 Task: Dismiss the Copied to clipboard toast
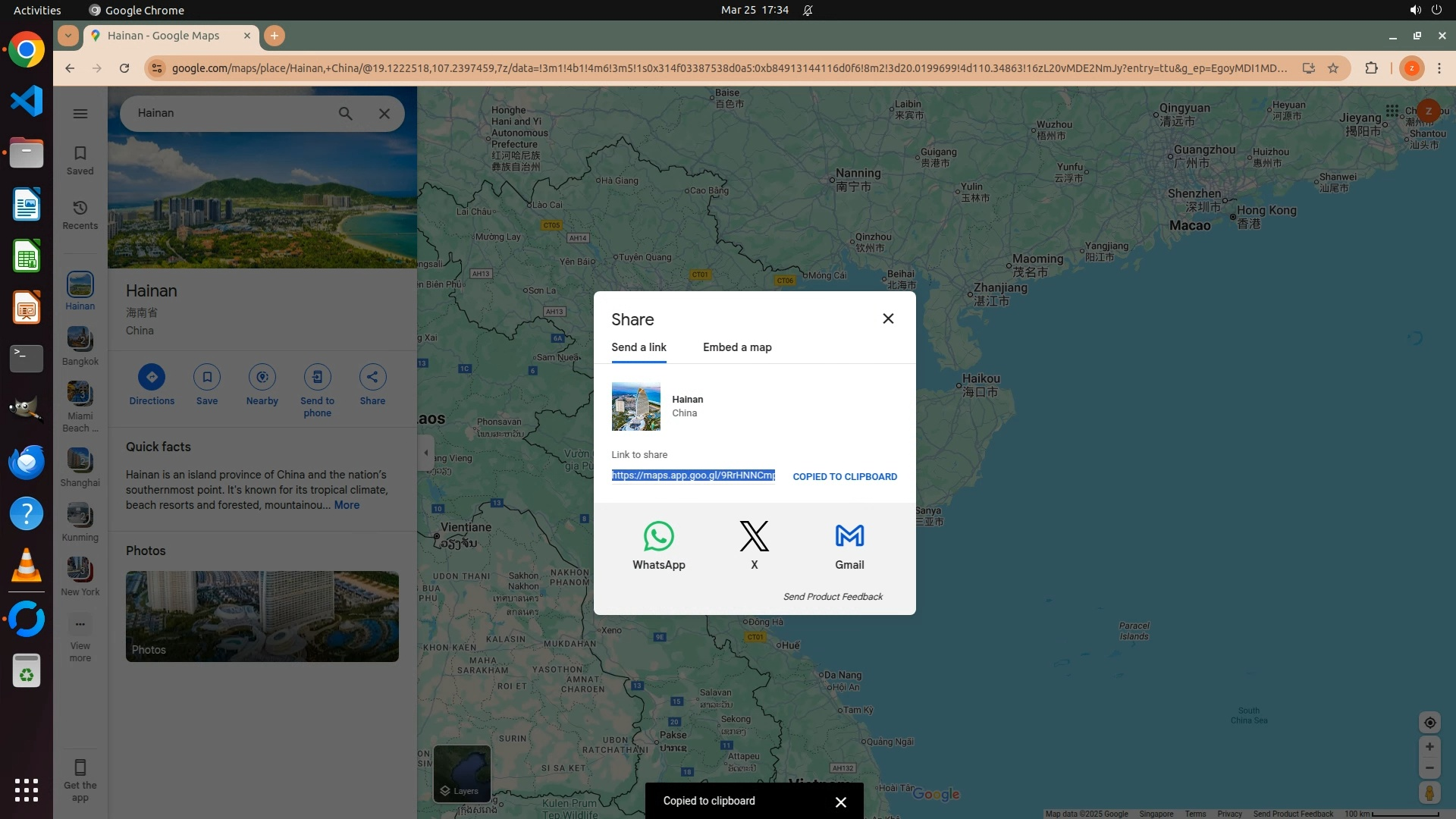pos(840,802)
